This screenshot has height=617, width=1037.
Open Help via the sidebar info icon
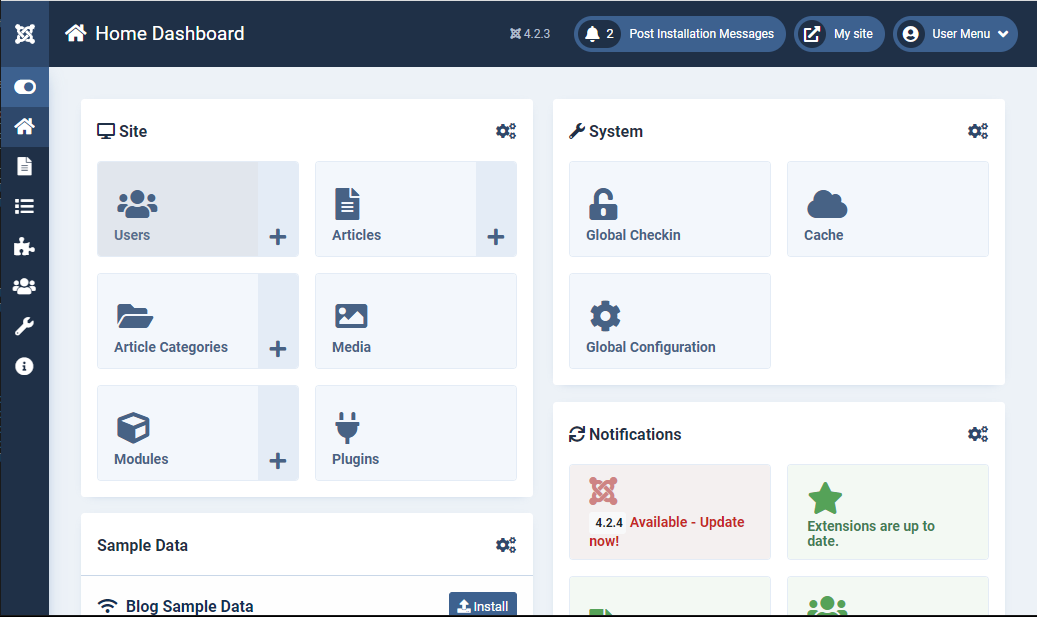tap(24, 366)
